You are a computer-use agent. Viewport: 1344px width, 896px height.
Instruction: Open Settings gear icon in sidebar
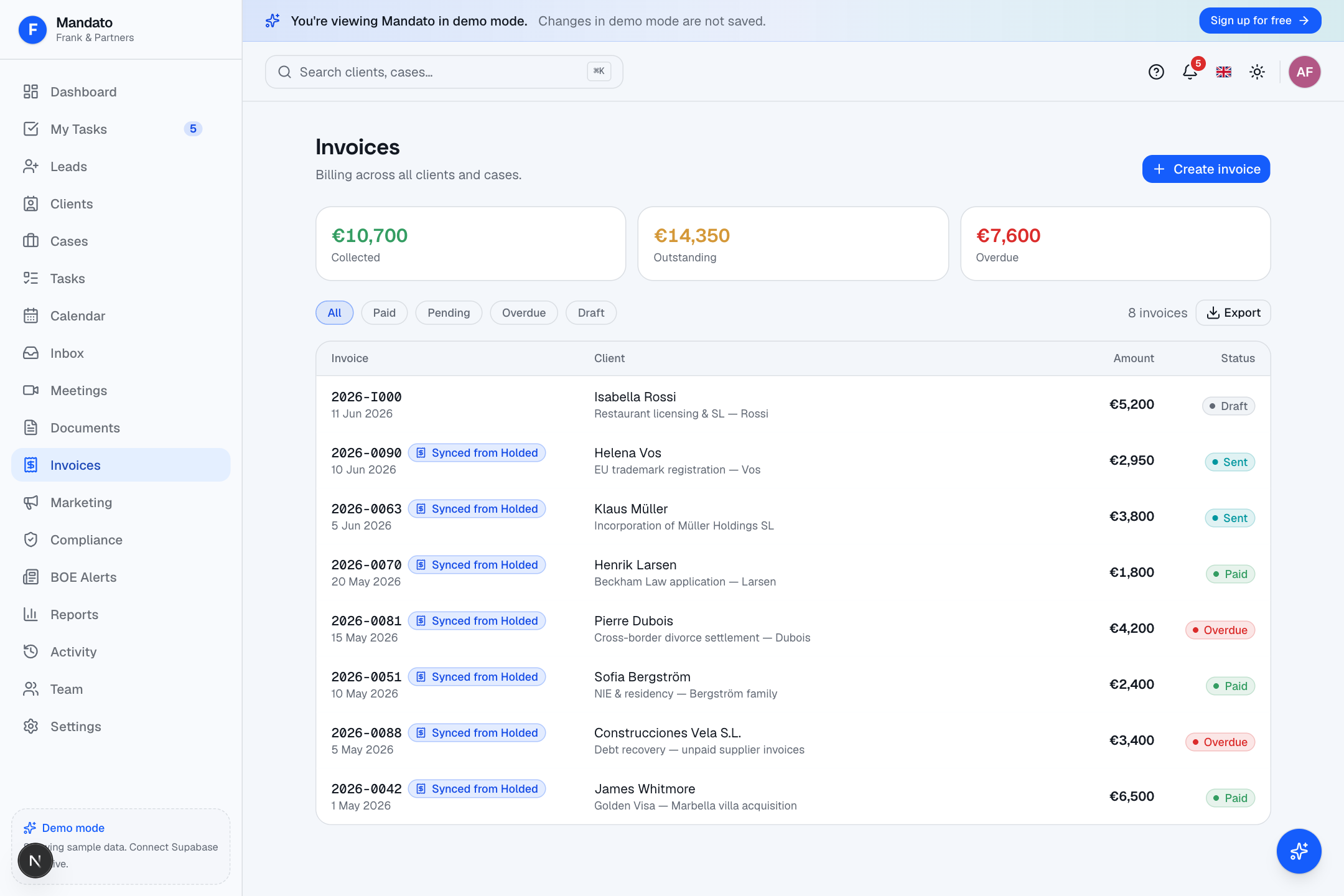click(x=30, y=726)
